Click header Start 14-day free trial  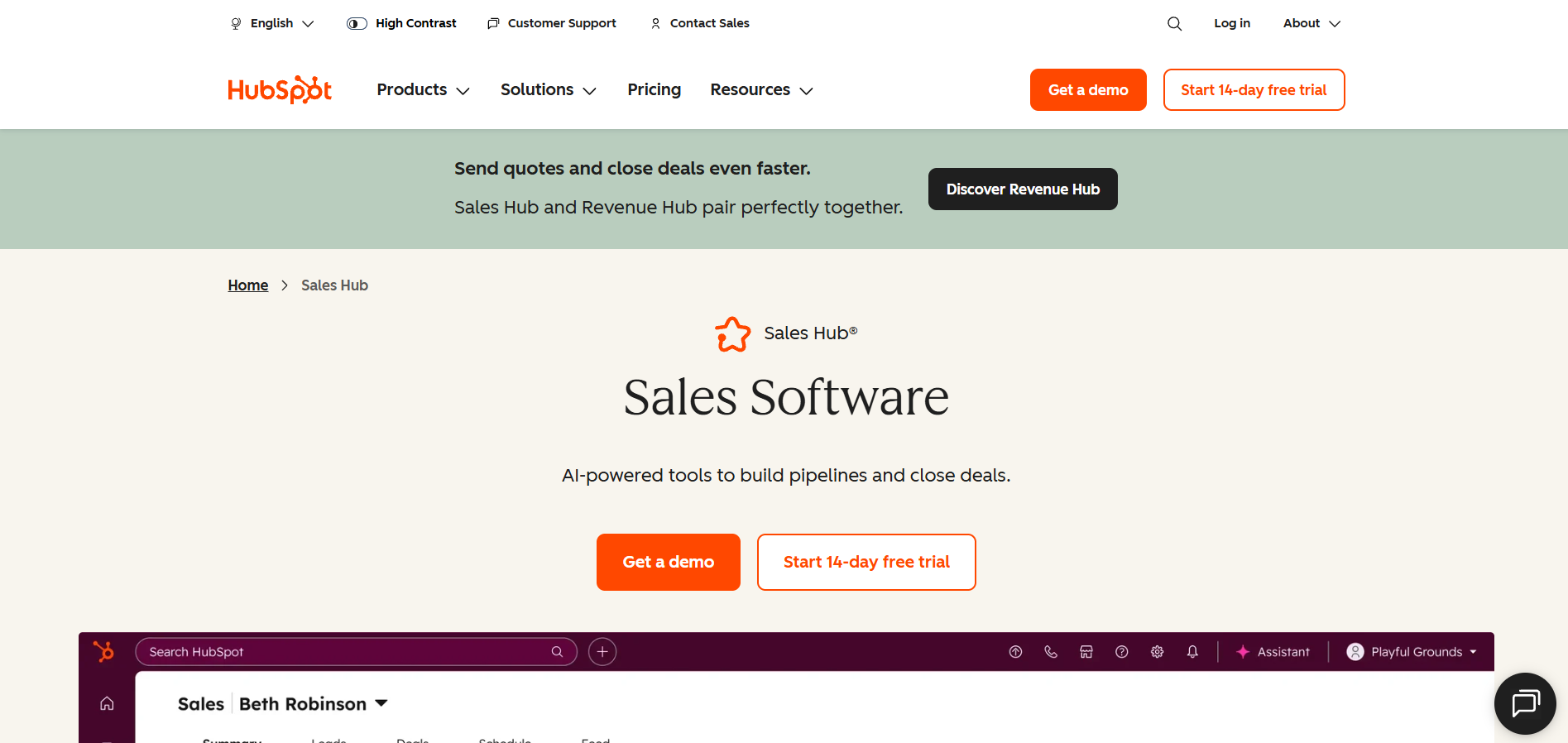[1254, 89]
